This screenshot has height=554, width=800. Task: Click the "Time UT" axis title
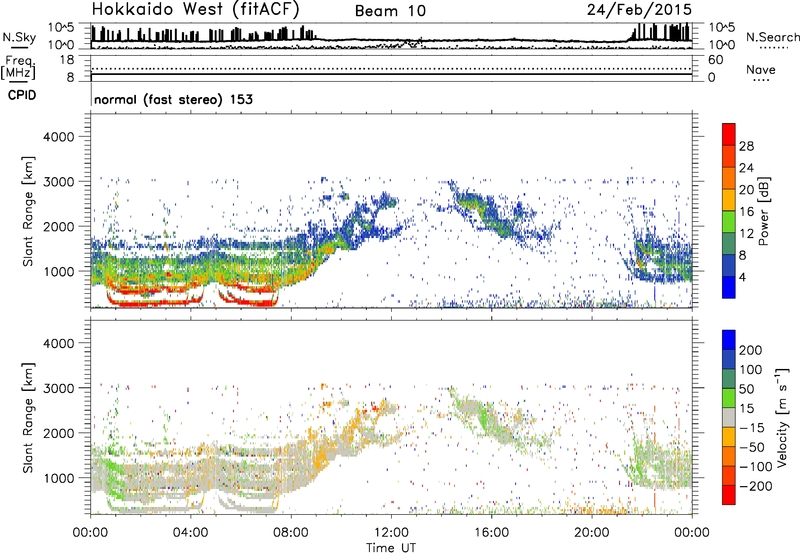(391, 548)
